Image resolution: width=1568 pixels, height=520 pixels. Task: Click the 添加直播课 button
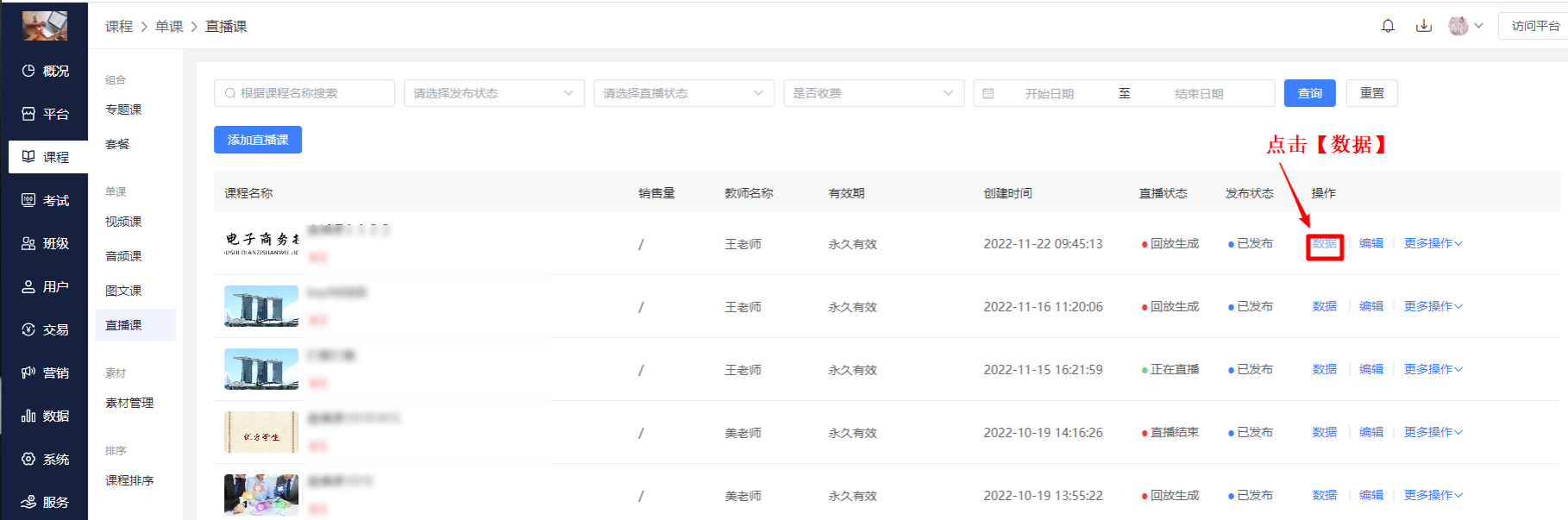pyautogui.click(x=258, y=140)
